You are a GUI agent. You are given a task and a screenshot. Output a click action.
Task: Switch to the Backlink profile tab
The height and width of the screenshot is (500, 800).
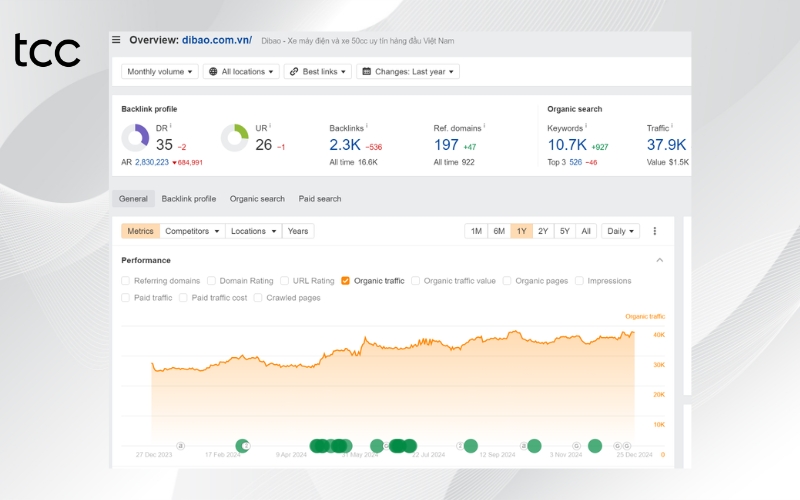tap(189, 198)
